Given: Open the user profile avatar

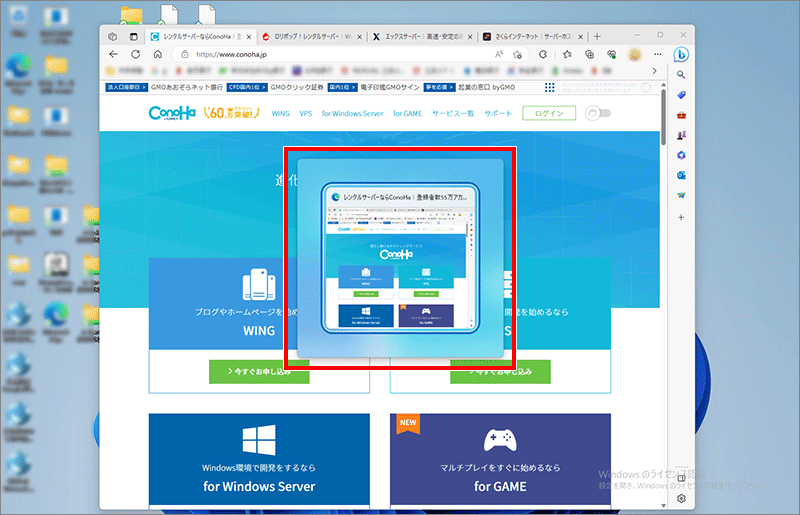Looking at the screenshot, I should pyautogui.click(x=635, y=54).
